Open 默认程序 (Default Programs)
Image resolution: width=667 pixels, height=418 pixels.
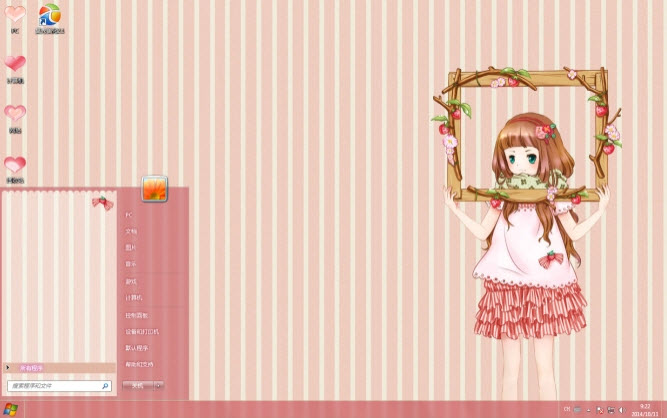coord(137,348)
